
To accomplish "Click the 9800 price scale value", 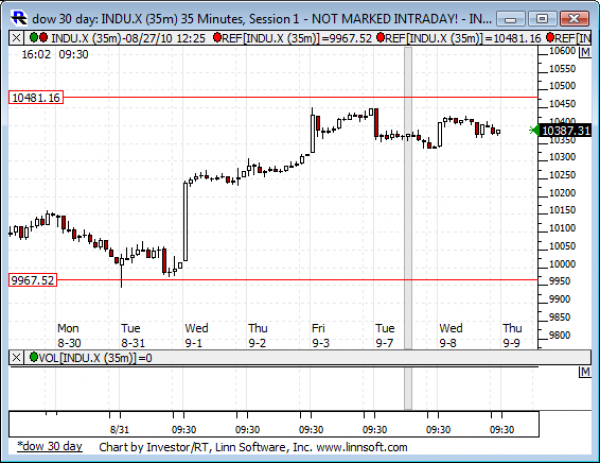I will [560, 335].
